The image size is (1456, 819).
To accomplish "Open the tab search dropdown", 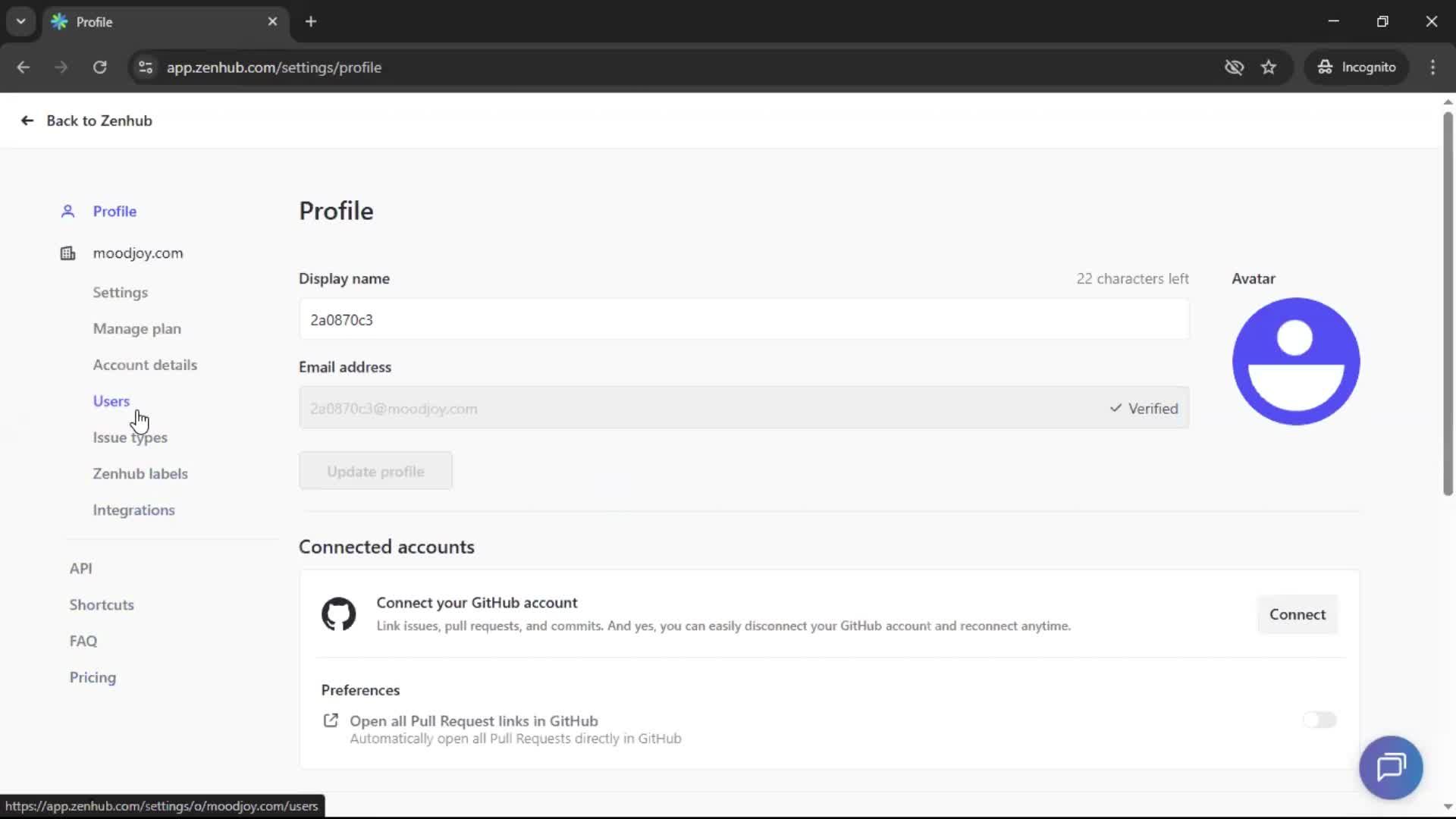I will click(x=20, y=21).
